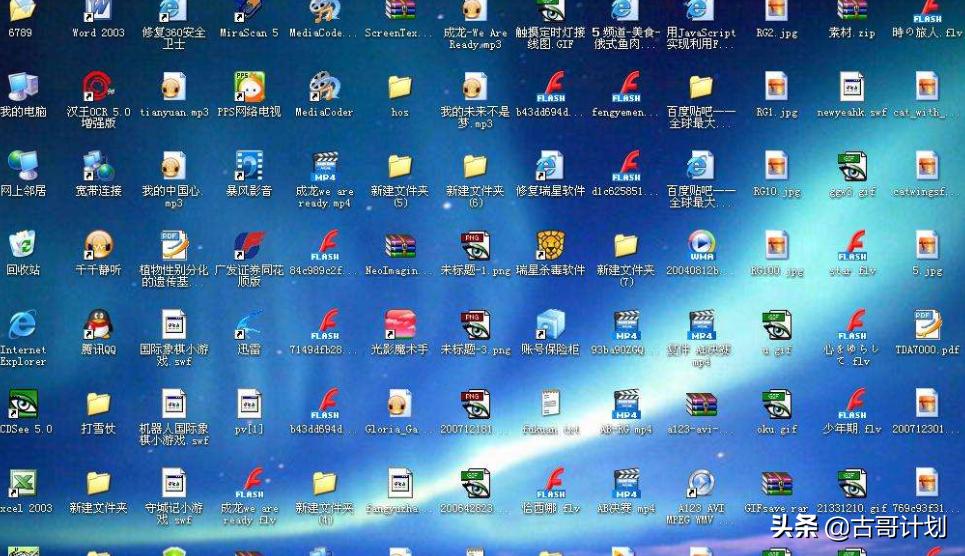The image size is (965, 556).
Task: Launch 迅雷 download manager
Action: click(x=249, y=324)
